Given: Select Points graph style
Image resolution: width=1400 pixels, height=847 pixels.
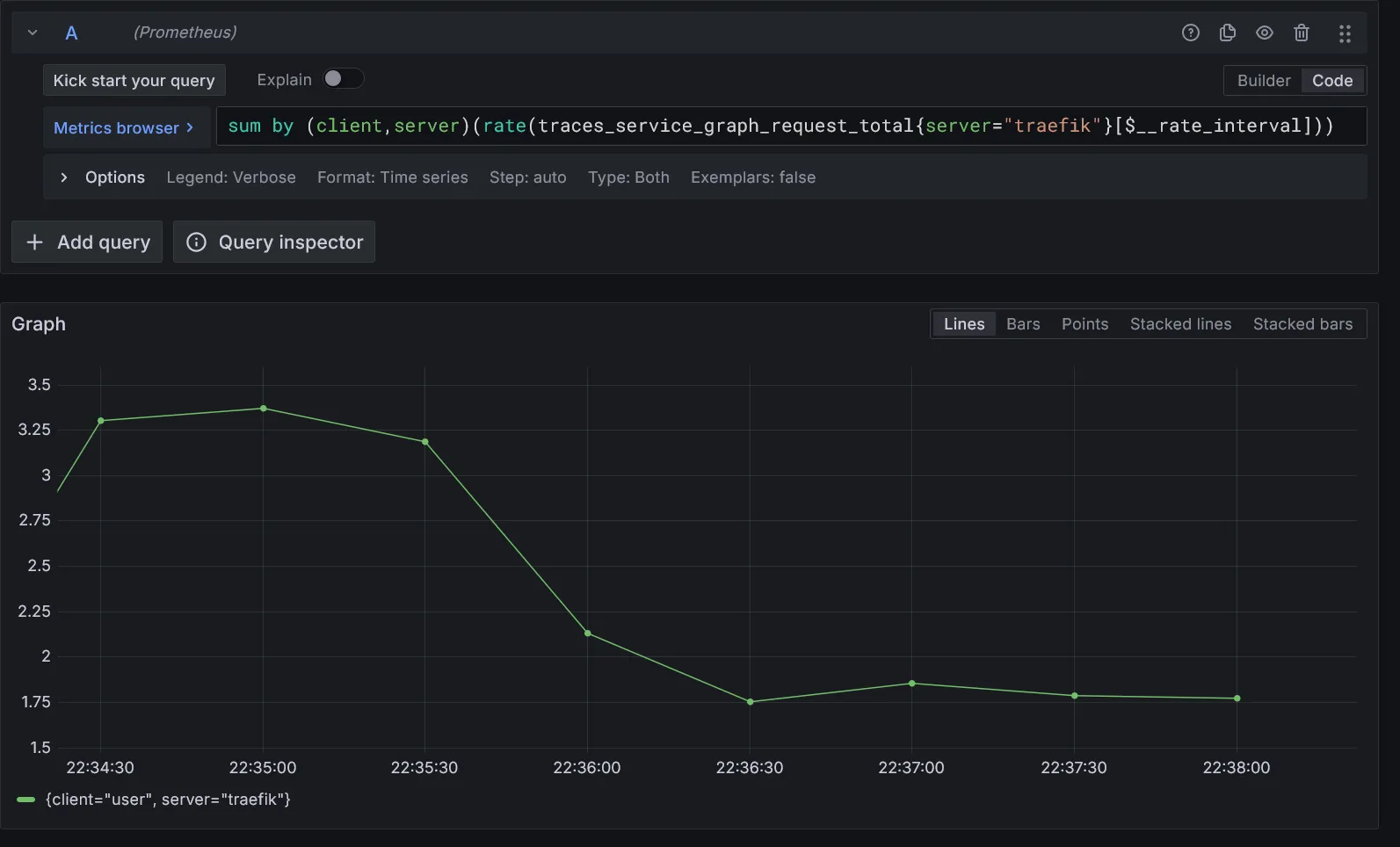Looking at the screenshot, I should (1084, 323).
